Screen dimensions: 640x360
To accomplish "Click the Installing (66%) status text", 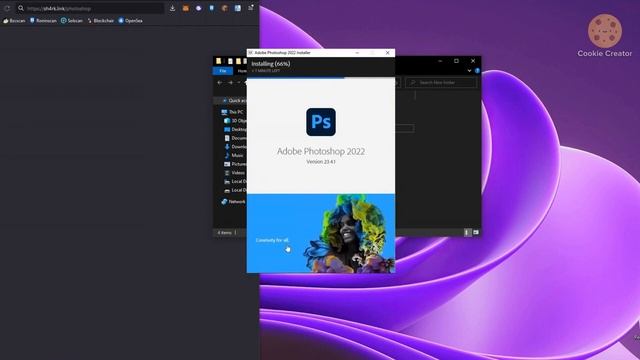I will point(271,64).
